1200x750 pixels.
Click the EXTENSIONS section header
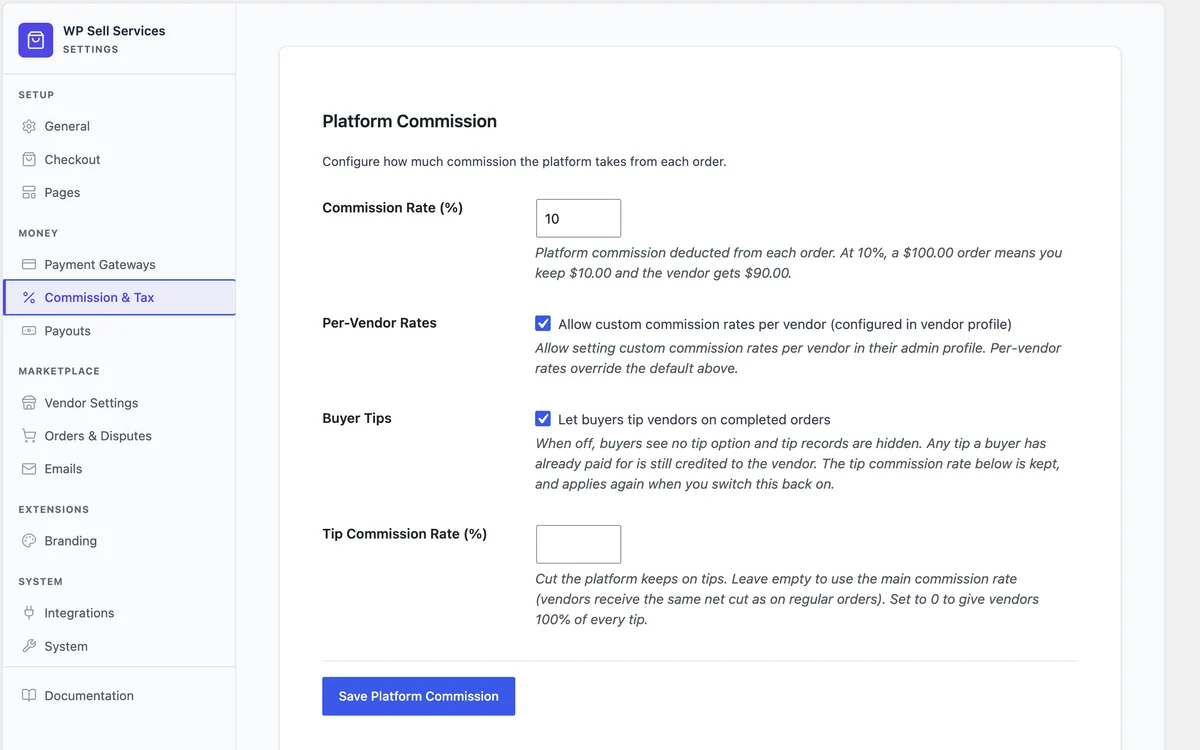[53, 509]
